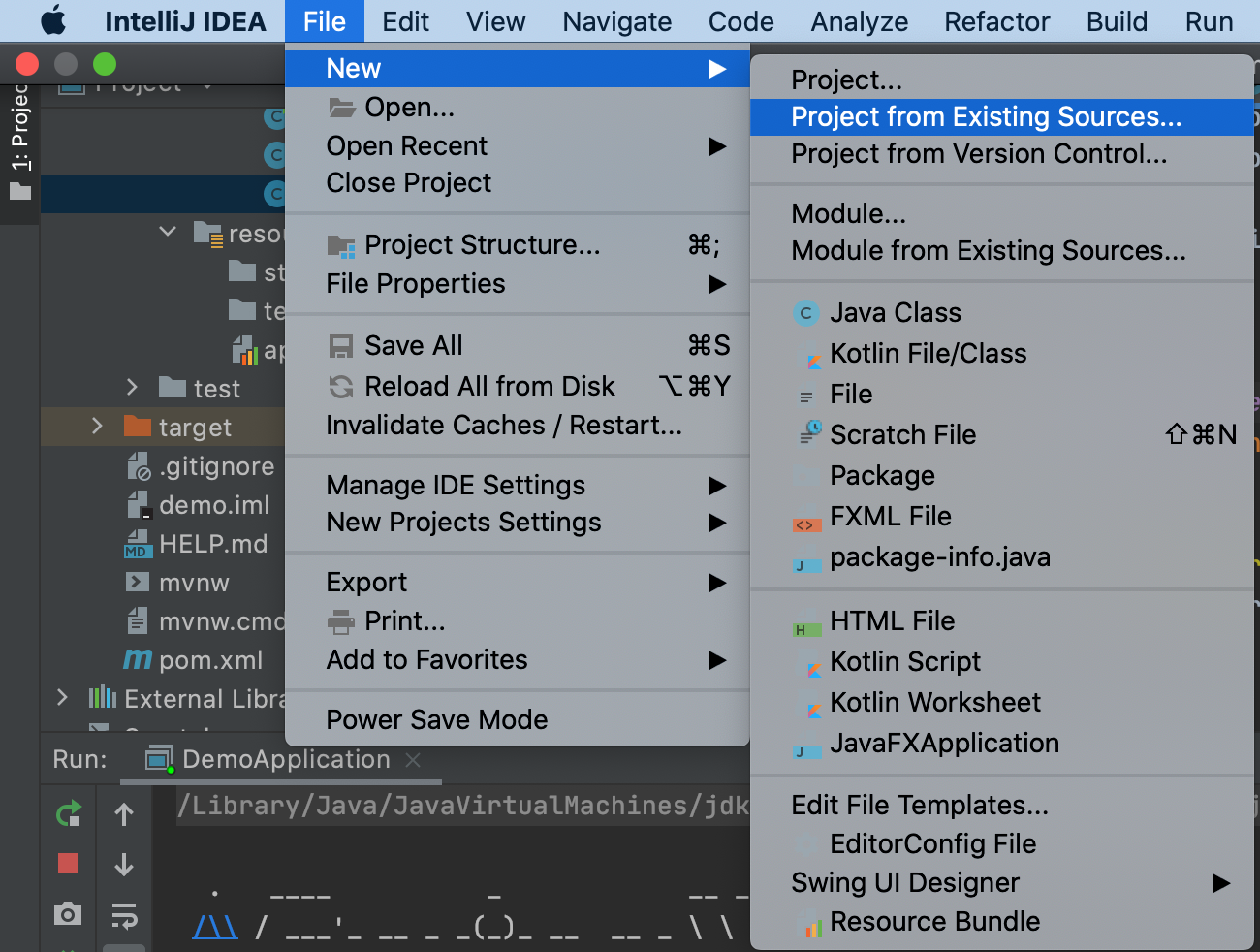This screenshot has height=952, width=1260.
Task: Select mvnw in project tree
Action: 194,583
